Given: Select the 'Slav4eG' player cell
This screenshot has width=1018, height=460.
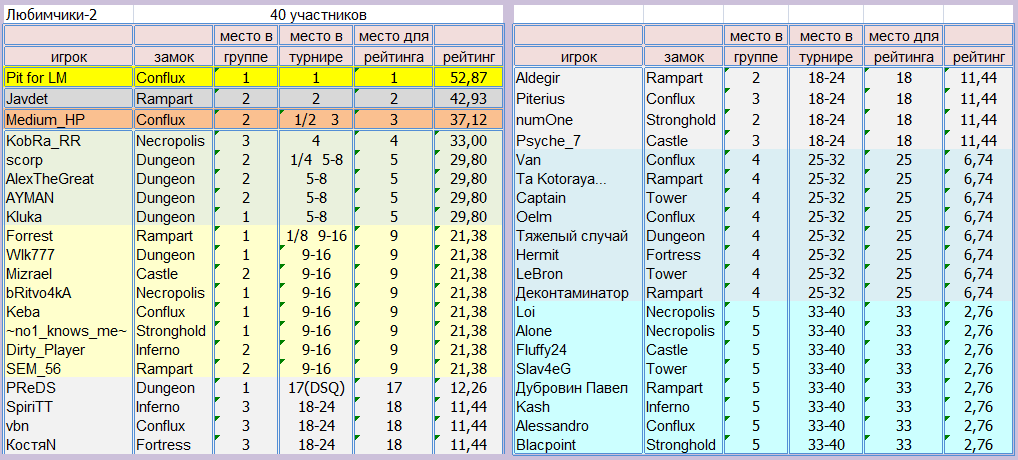Looking at the screenshot, I should [578, 369].
